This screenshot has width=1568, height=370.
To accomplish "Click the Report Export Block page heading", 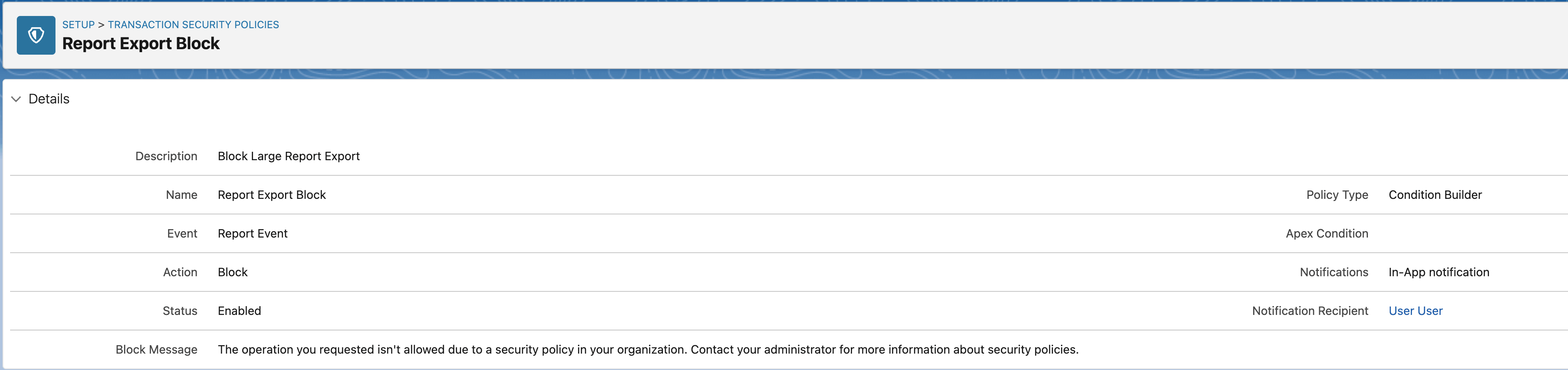I will tap(140, 44).
